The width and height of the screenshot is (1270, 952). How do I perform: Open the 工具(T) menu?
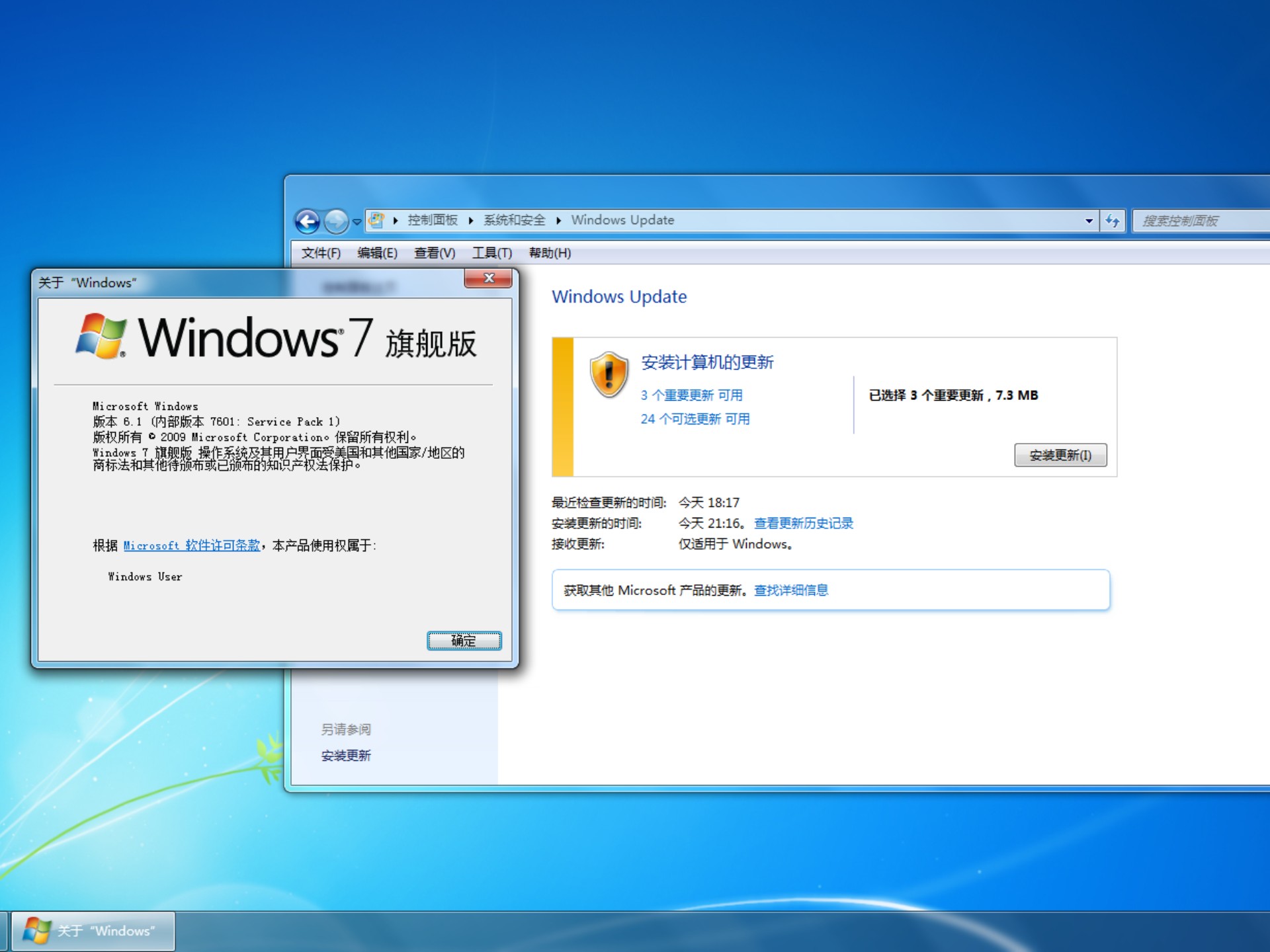[x=493, y=253]
